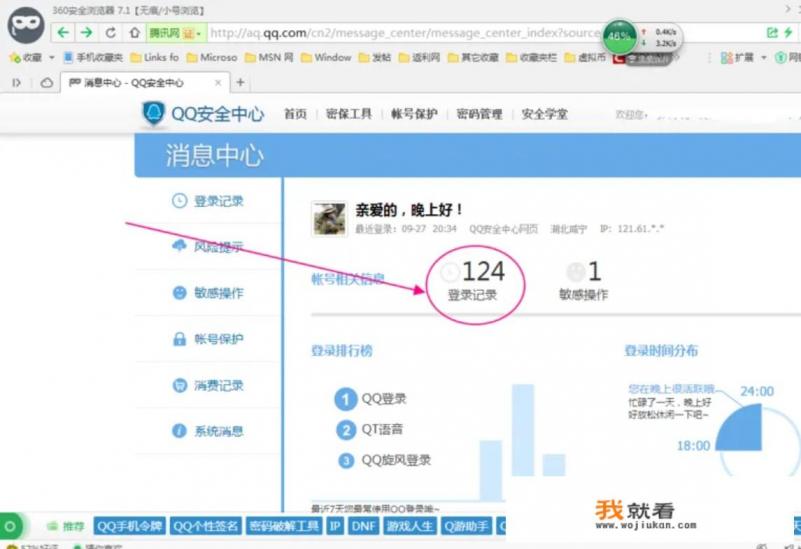This screenshot has height=549, width=801.
Task: Expand the 扩展 dropdown arrow
Action: 763,58
